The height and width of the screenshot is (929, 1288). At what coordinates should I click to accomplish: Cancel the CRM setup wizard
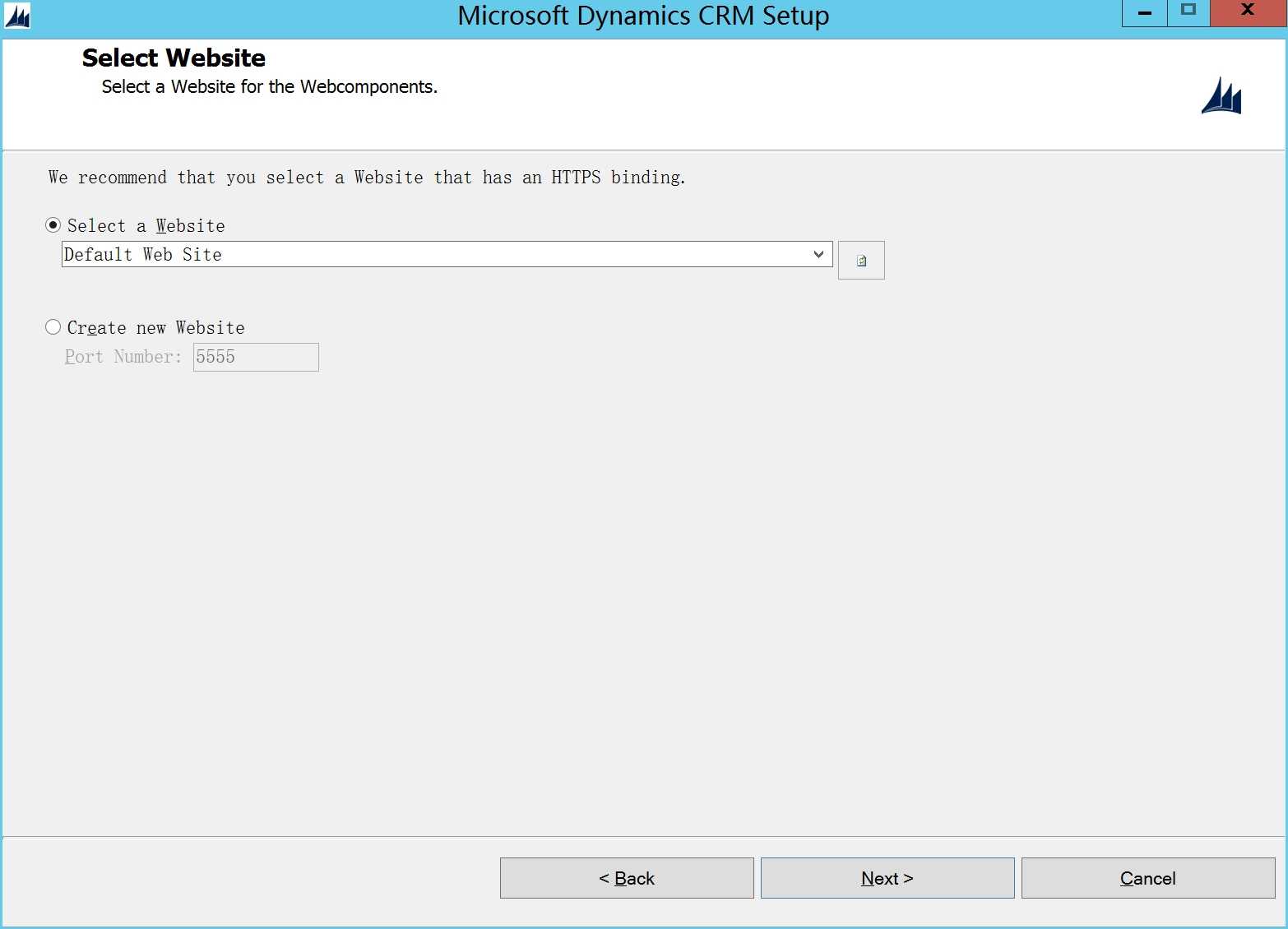pyautogui.click(x=1148, y=878)
